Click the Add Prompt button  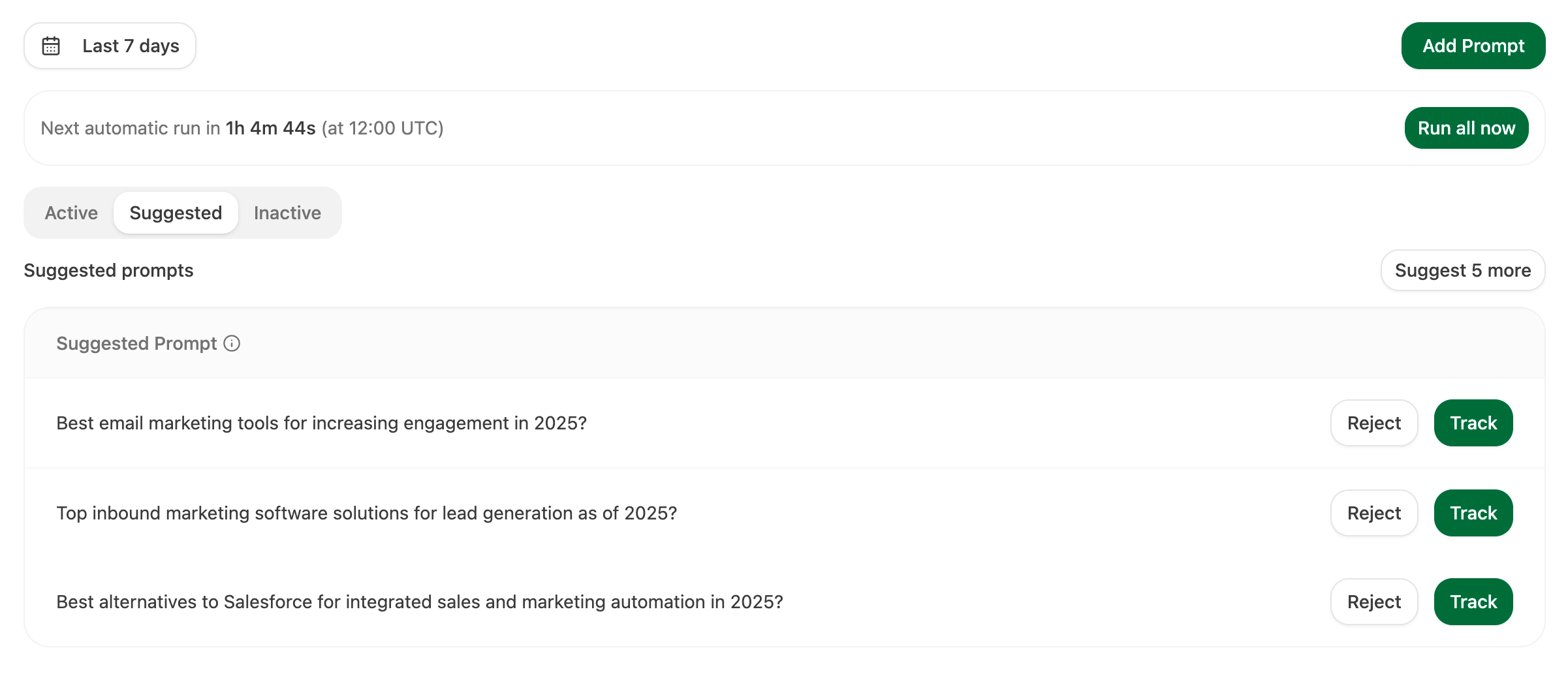coord(1473,45)
